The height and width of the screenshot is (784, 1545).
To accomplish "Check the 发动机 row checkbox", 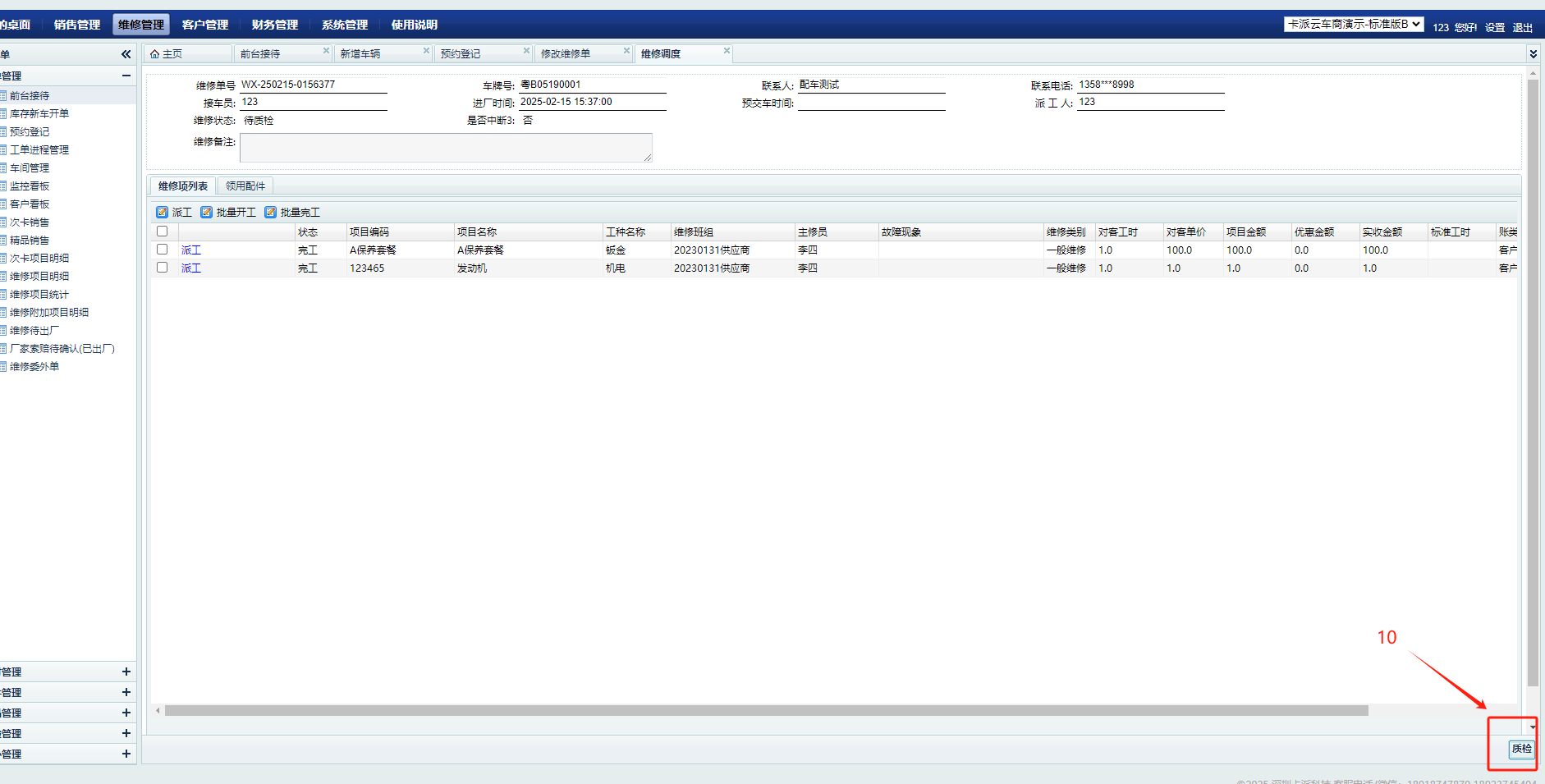I will [x=163, y=268].
